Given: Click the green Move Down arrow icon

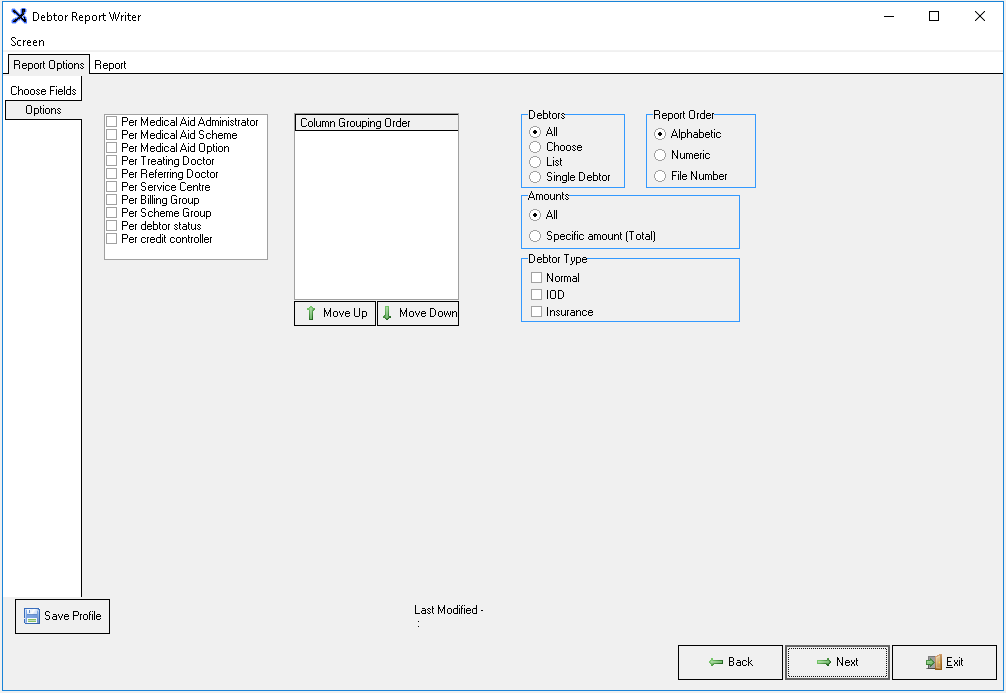Looking at the screenshot, I should 387,313.
